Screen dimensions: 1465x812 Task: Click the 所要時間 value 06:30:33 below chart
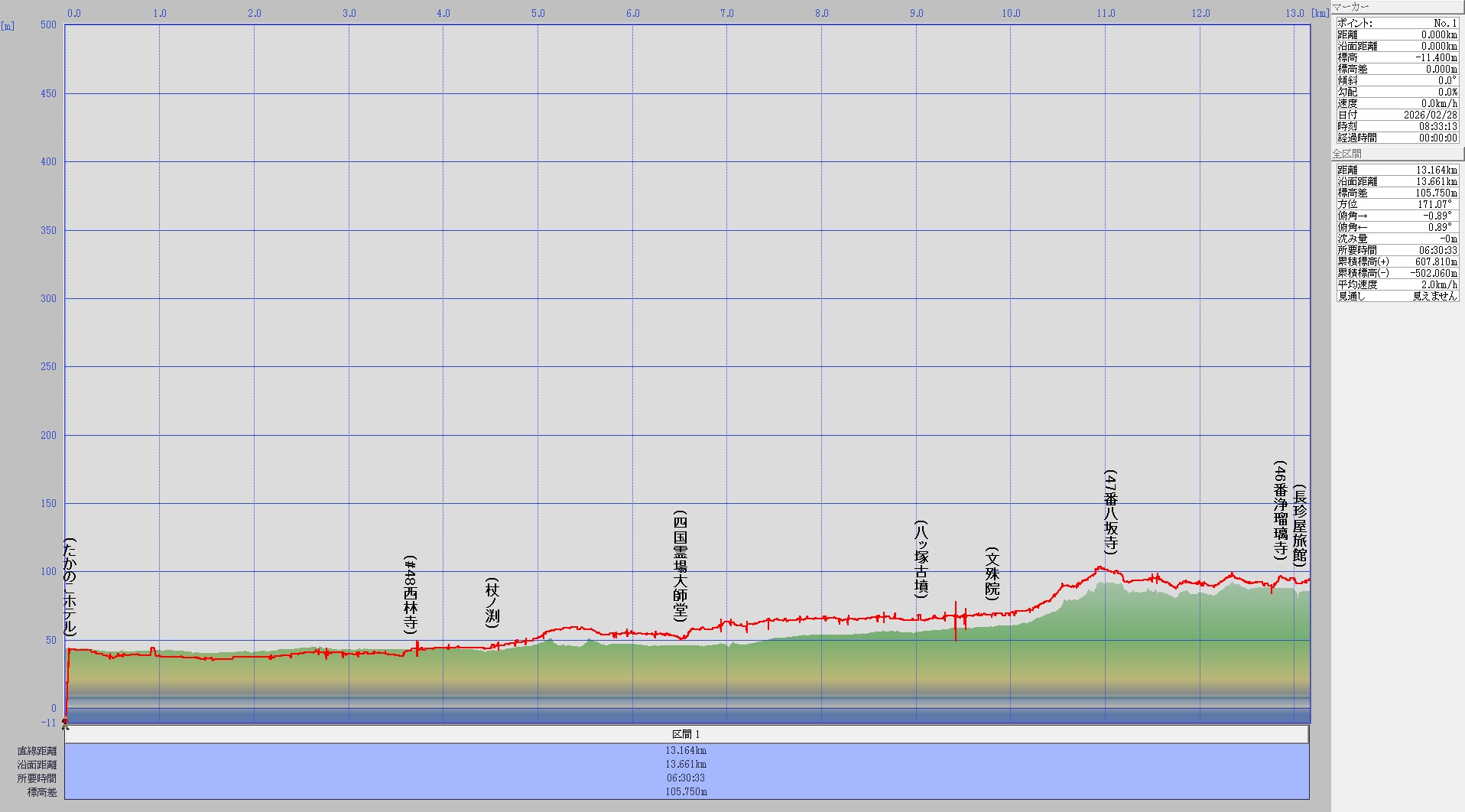click(x=686, y=778)
